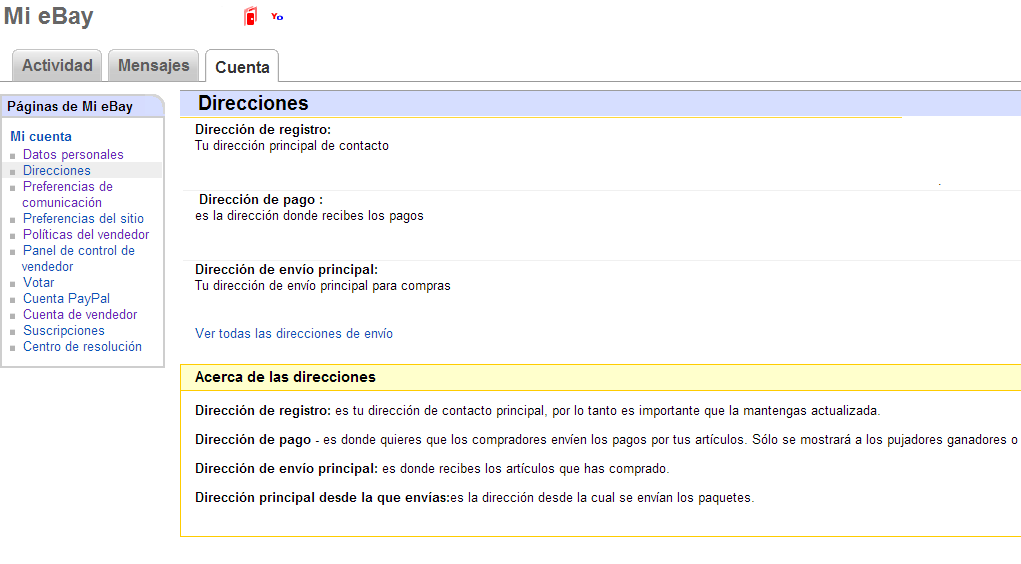Click the 'Acerca de las direcciones' heading
The image size is (1021, 564).
click(285, 377)
